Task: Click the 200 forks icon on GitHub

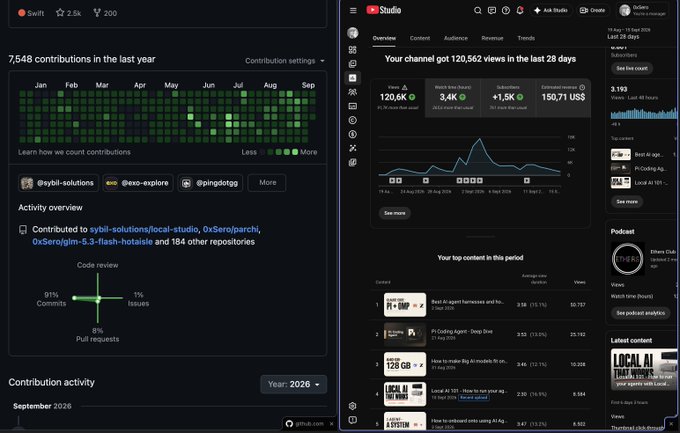Action: (97, 13)
